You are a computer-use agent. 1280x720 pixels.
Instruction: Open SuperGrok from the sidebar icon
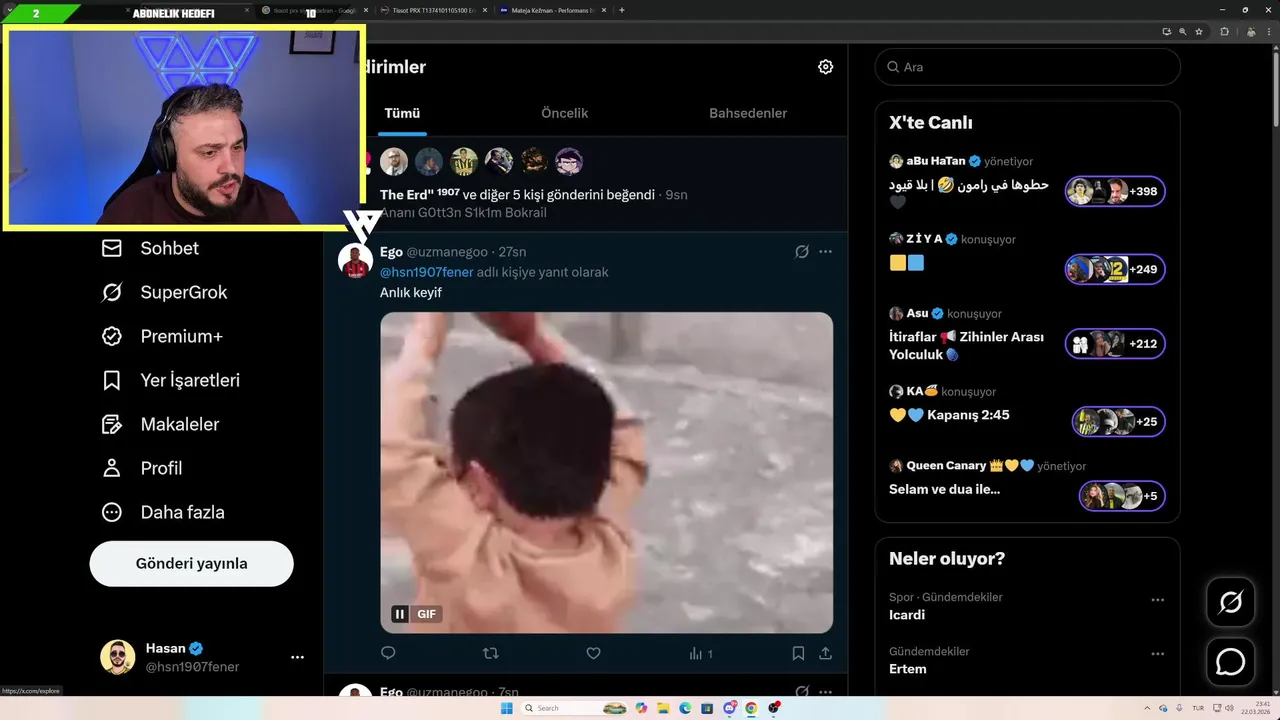tap(112, 292)
